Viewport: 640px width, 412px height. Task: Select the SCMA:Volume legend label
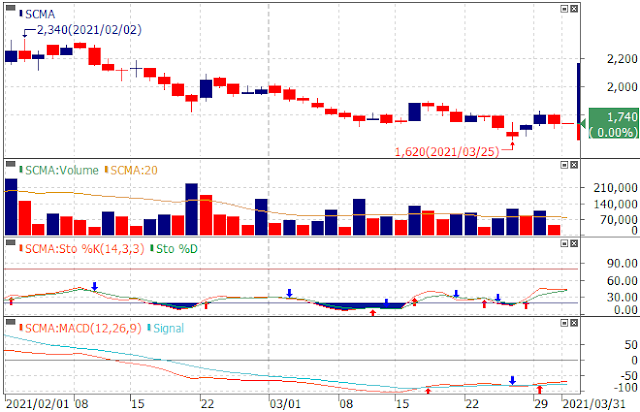click(59, 170)
